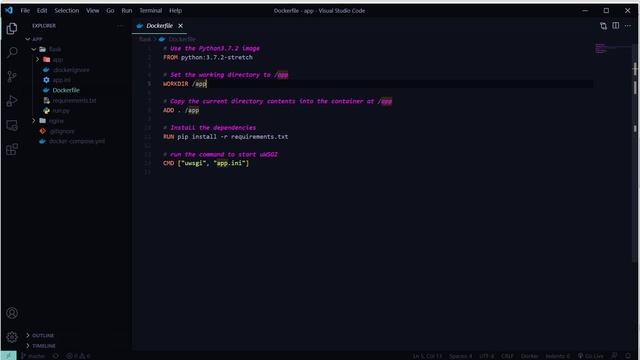Open app.ini file in Explorer
Viewport: 640px width, 360px height.
coord(62,80)
